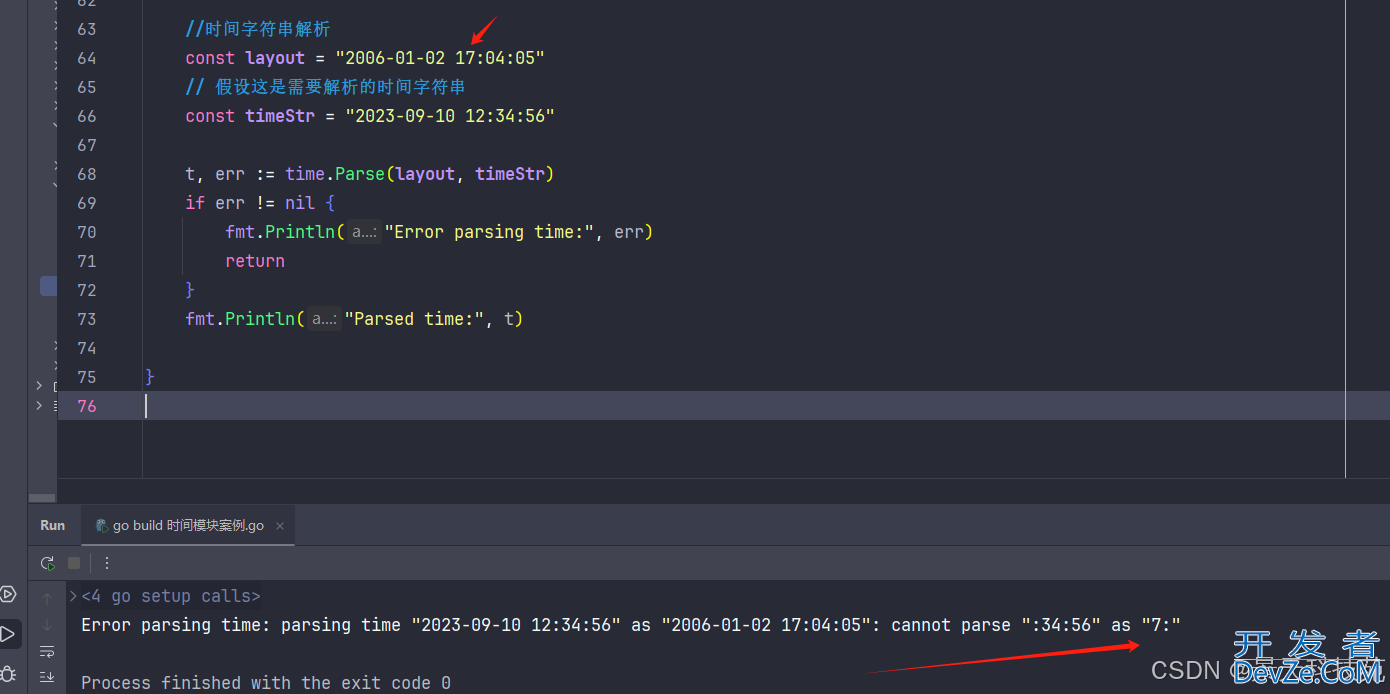
Task: Open the Services tool window icon
Action: click(8, 595)
